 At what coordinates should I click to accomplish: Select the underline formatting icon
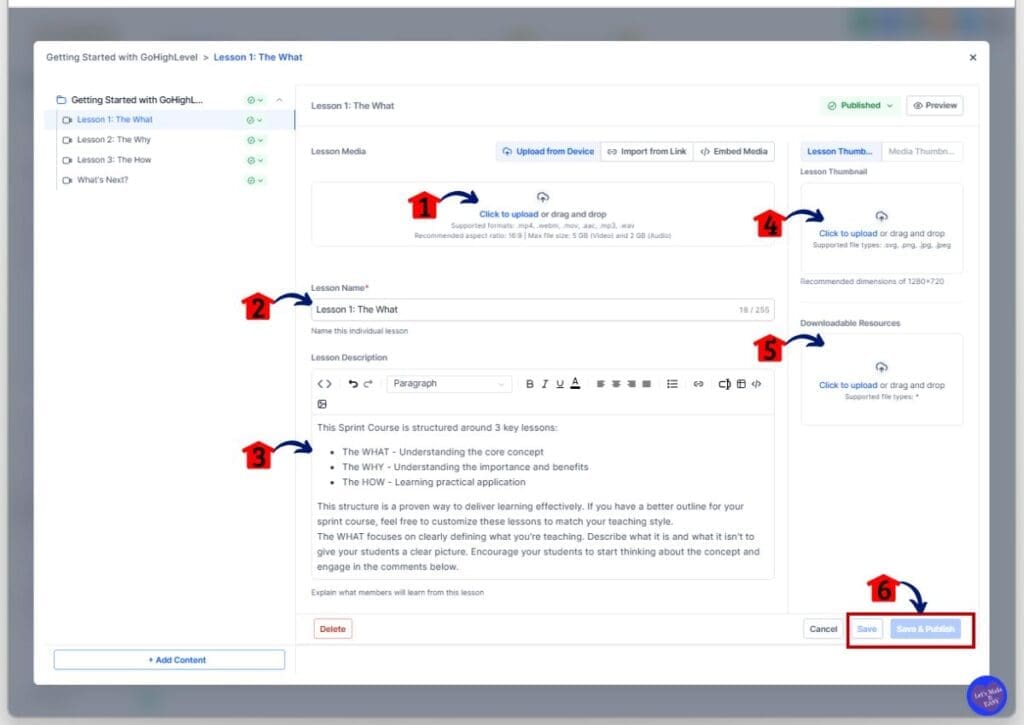558,383
